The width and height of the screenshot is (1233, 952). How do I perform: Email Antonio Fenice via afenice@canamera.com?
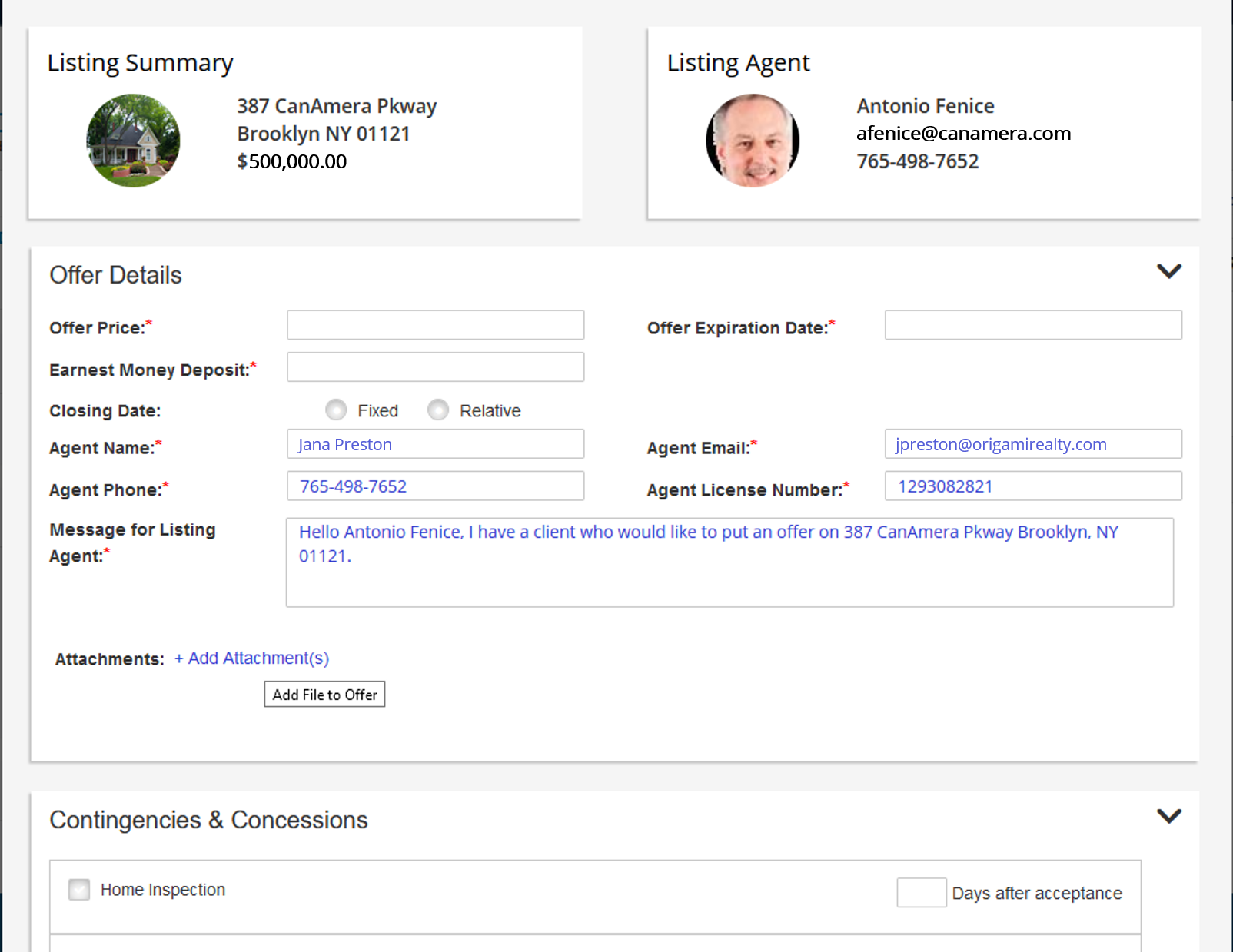point(963,133)
